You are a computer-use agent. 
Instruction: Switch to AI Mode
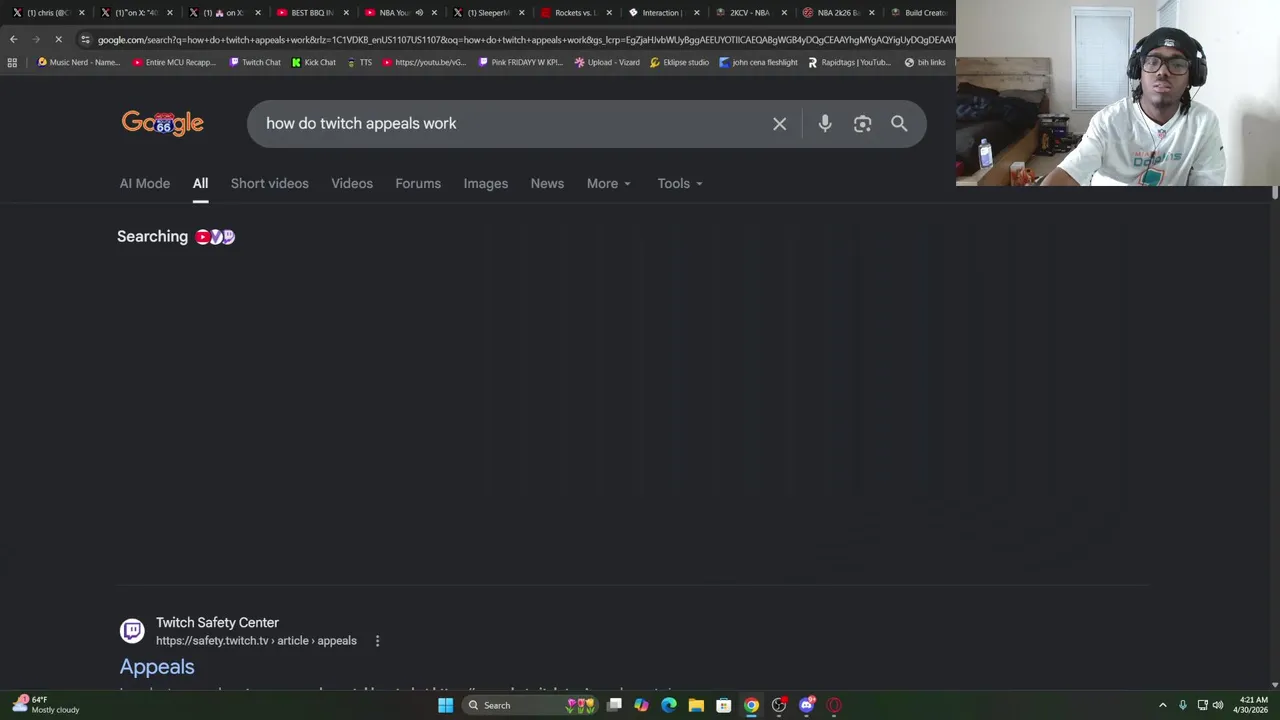(145, 184)
